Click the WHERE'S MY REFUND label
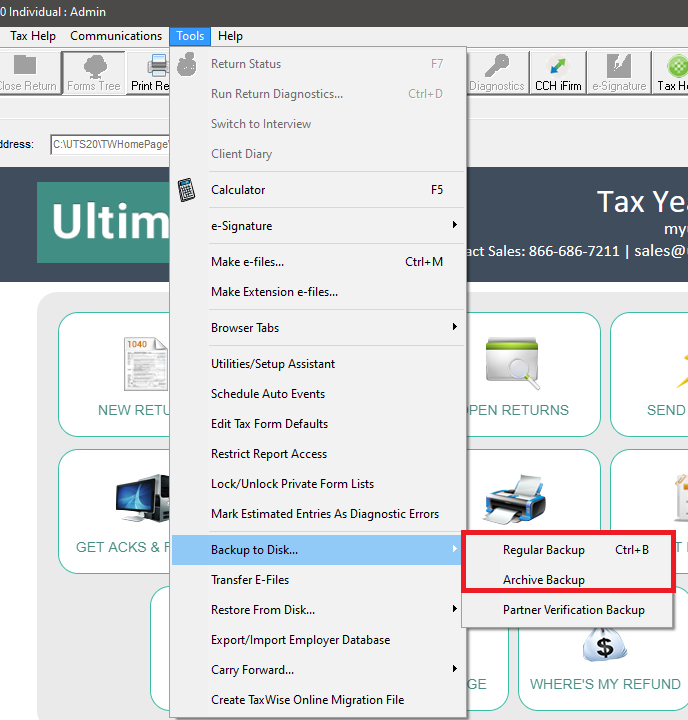This screenshot has height=720, width=688. tap(605, 684)
